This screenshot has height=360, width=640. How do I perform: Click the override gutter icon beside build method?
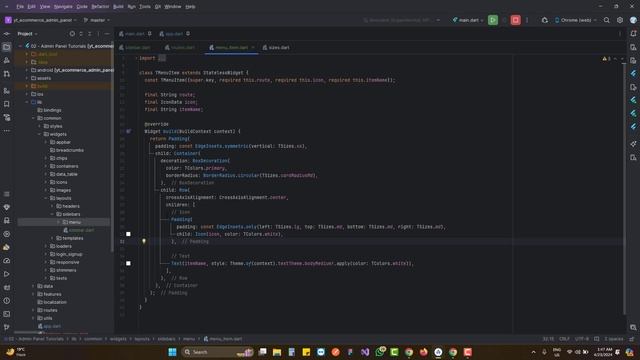[x=129, y=131]
